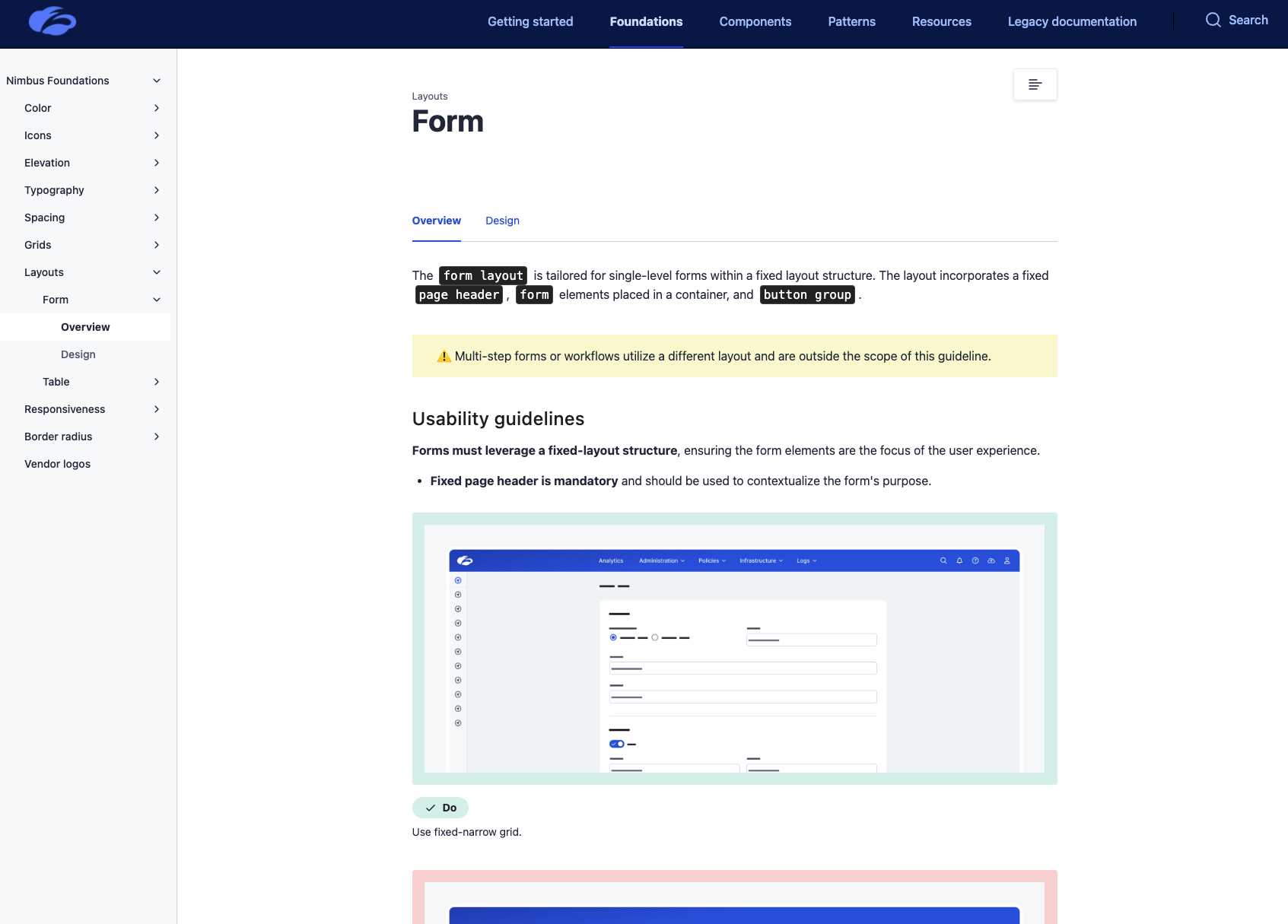The width and height of the screenshot is (1288, 924).
Task: Expand the Responsiveness section chevron
Action: tap(157, 409)
